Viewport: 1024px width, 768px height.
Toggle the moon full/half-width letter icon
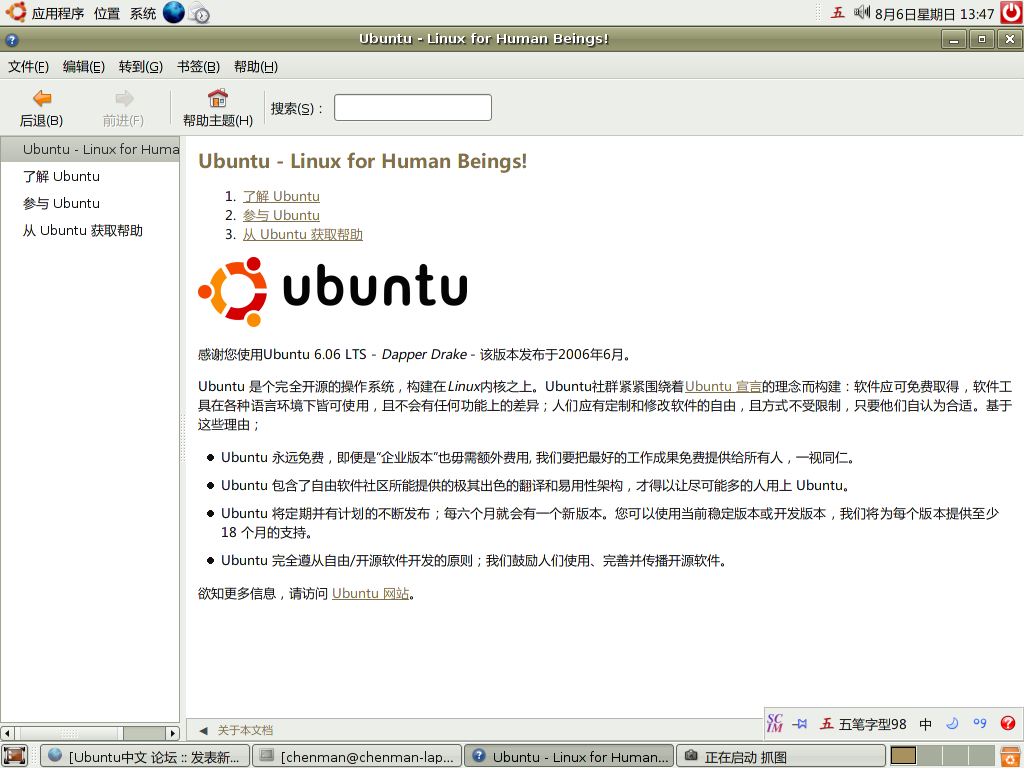[x=952, y=724]
